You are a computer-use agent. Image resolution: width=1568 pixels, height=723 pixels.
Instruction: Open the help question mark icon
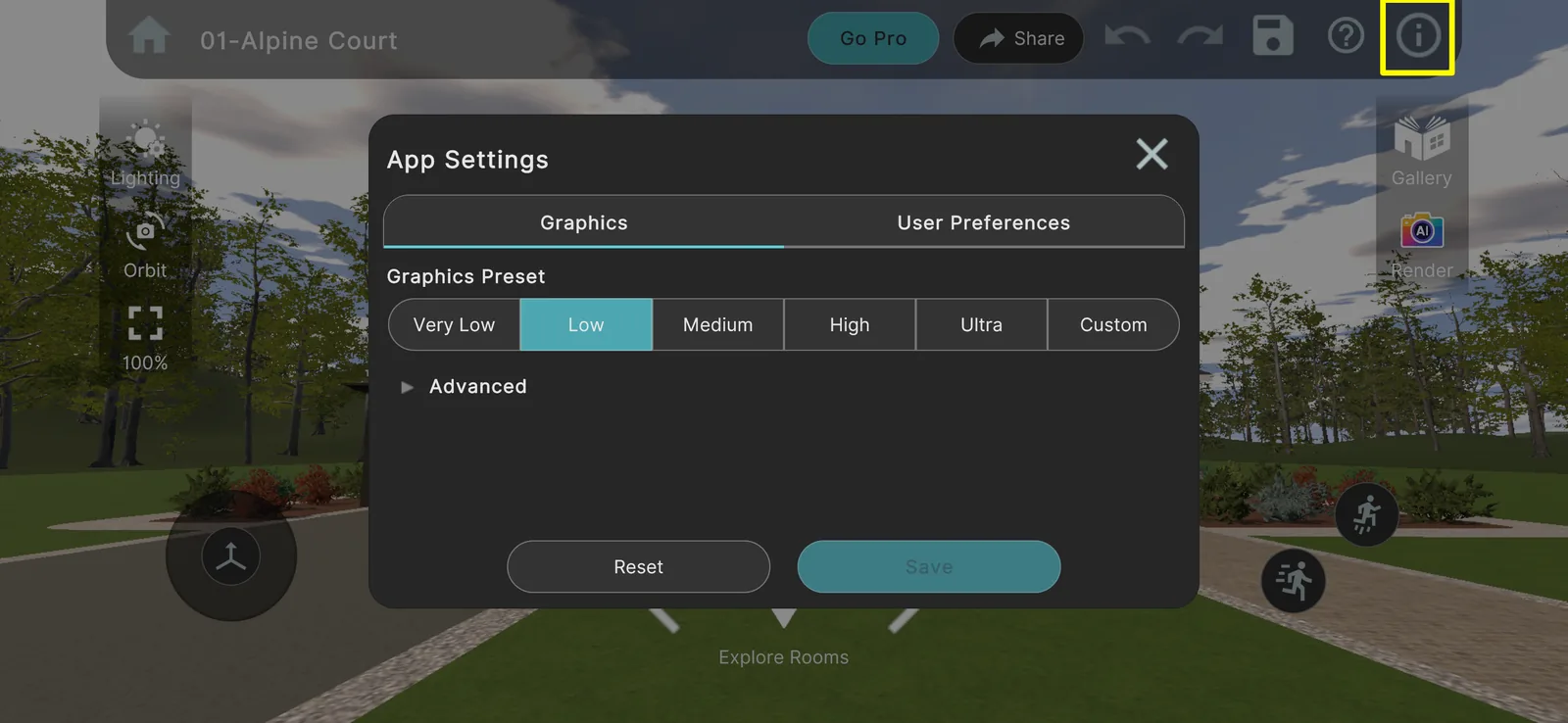[x=1346, y=36]
